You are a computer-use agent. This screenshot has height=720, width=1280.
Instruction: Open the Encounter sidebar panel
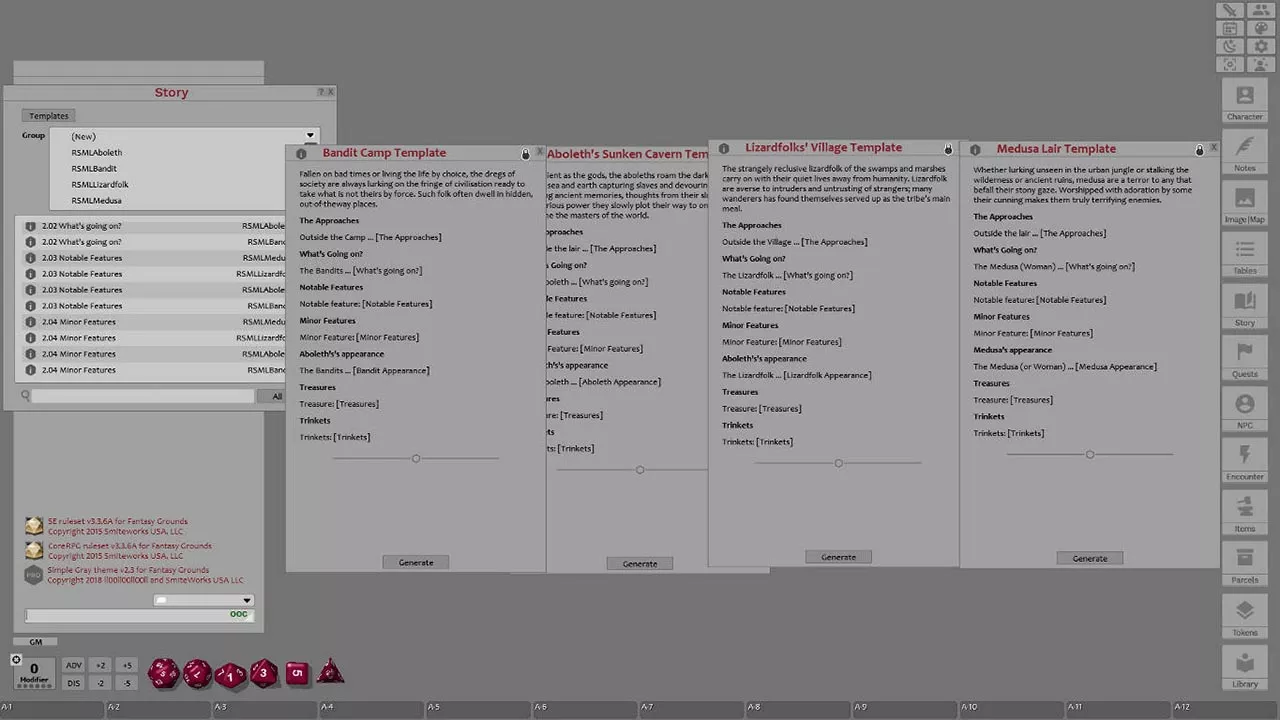click(1245, 461)
